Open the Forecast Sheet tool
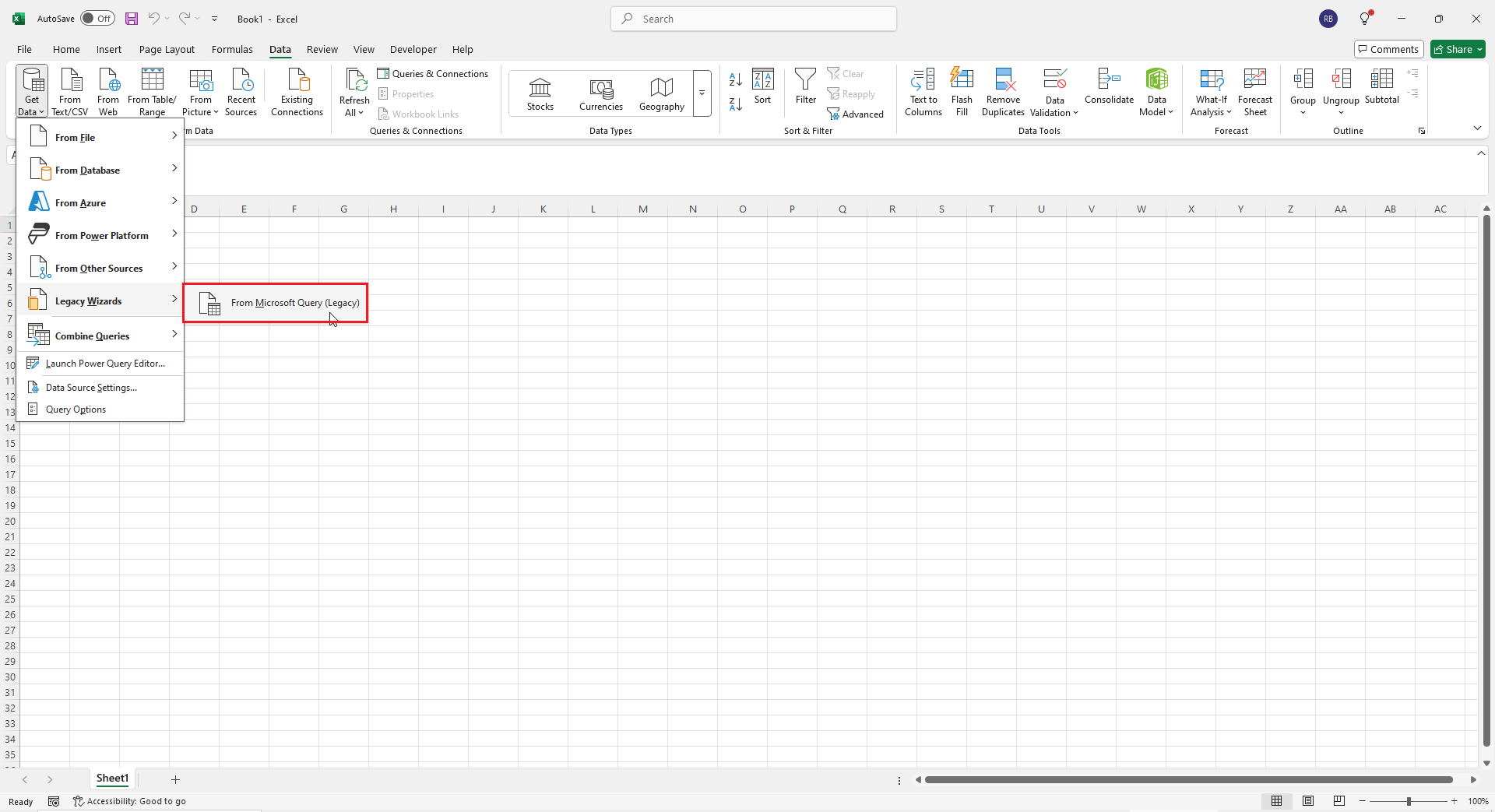Viewport: 1495px width, 812px height. tap(1255, 91)
